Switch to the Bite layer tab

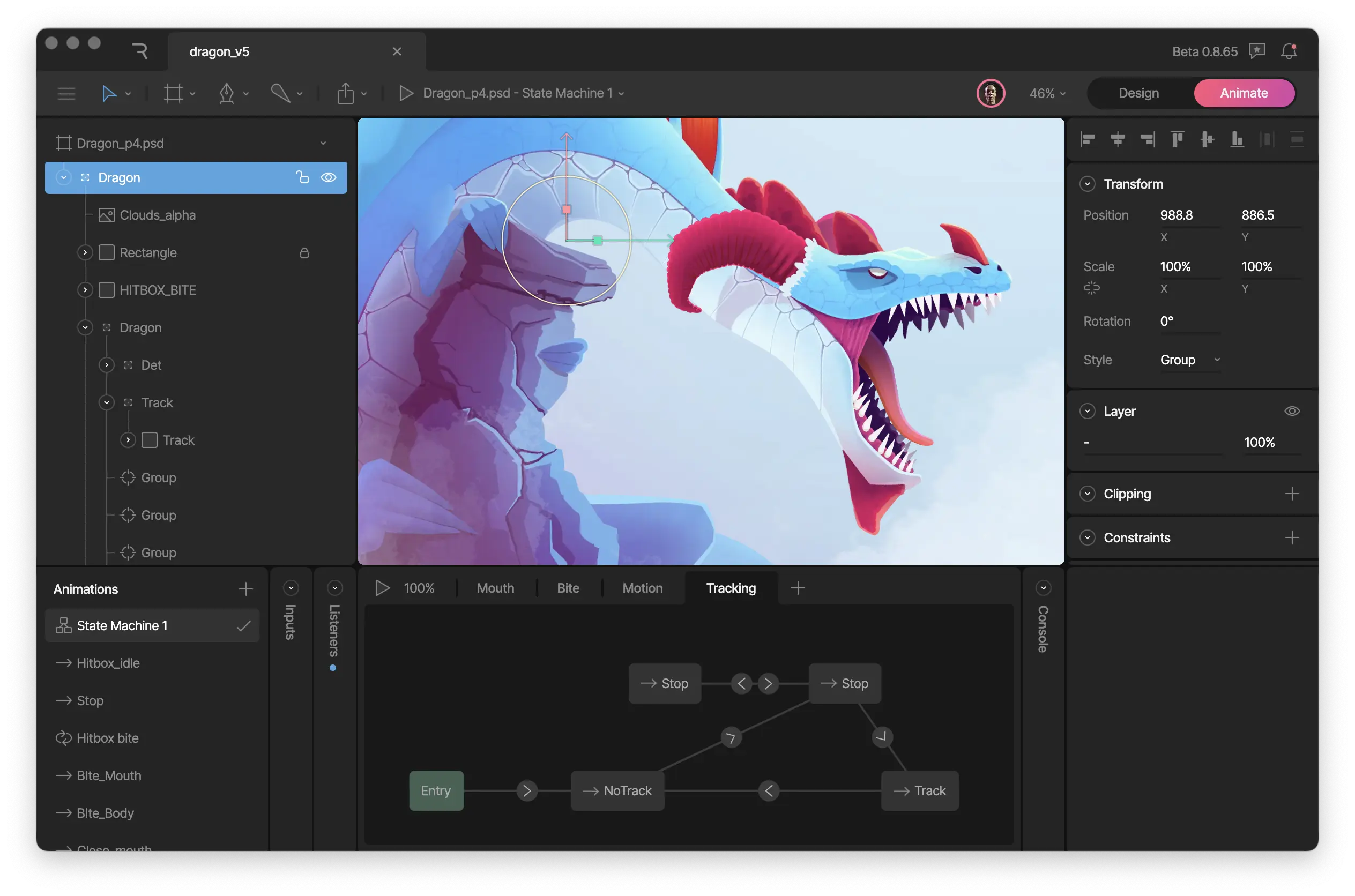pyautogui.click(x=568, y=588)
